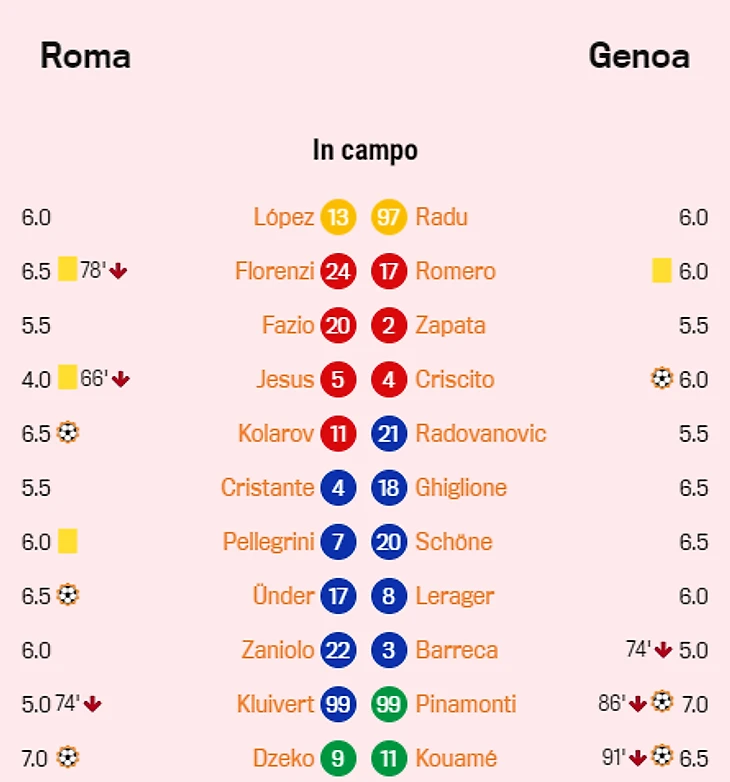The width and height of the screenshot is (730, 782).
Task: Open player Radovanovic's name link
Action: pyautogui.click(x=480, y=433)
